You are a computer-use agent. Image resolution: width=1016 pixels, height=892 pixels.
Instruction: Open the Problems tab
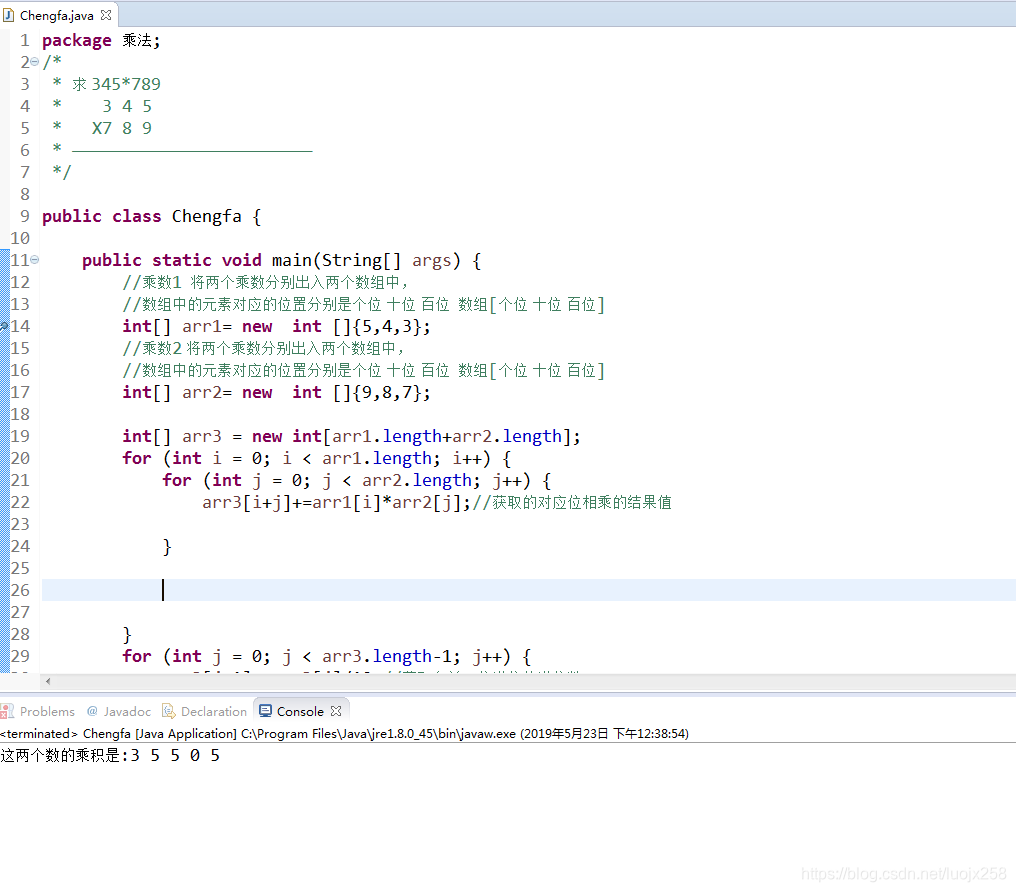tap(47, 711)
